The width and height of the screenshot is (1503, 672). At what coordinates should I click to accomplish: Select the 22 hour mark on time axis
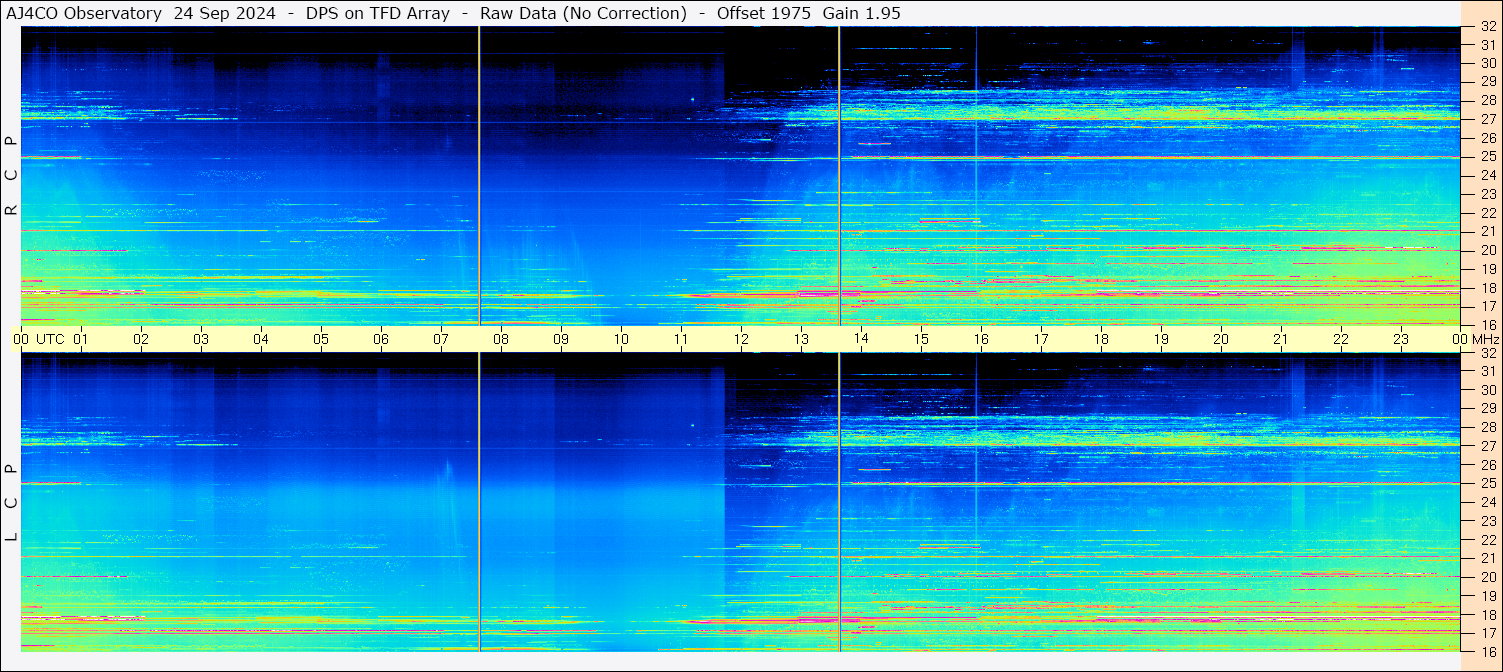[1341, 339]
